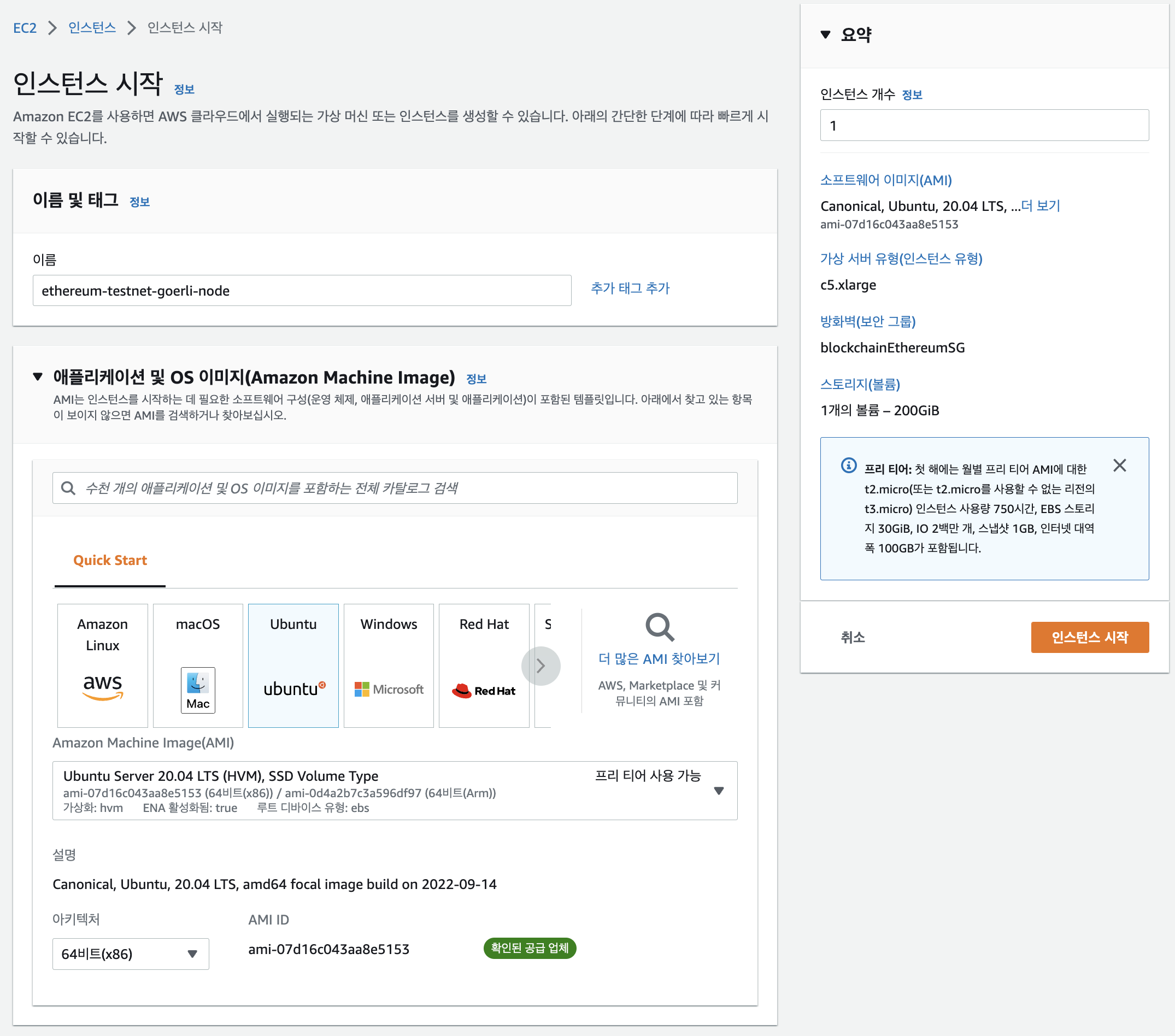This screenshot has height=1036, width=1175.
Task: Select the Windows Microsoft AMI tile
Action: click(x=389, y=665)
